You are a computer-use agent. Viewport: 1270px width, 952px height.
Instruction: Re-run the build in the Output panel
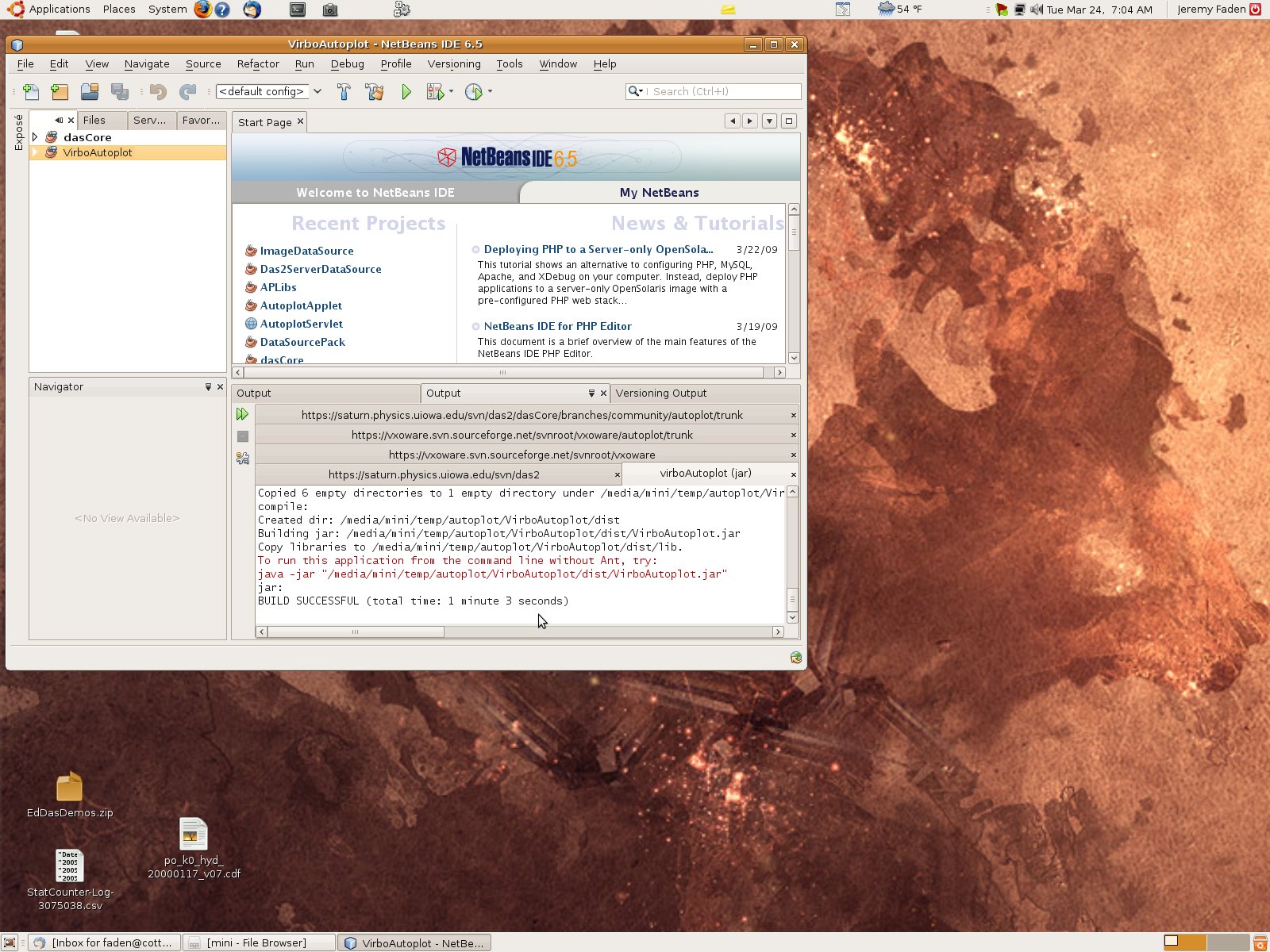tap(242, 413)
